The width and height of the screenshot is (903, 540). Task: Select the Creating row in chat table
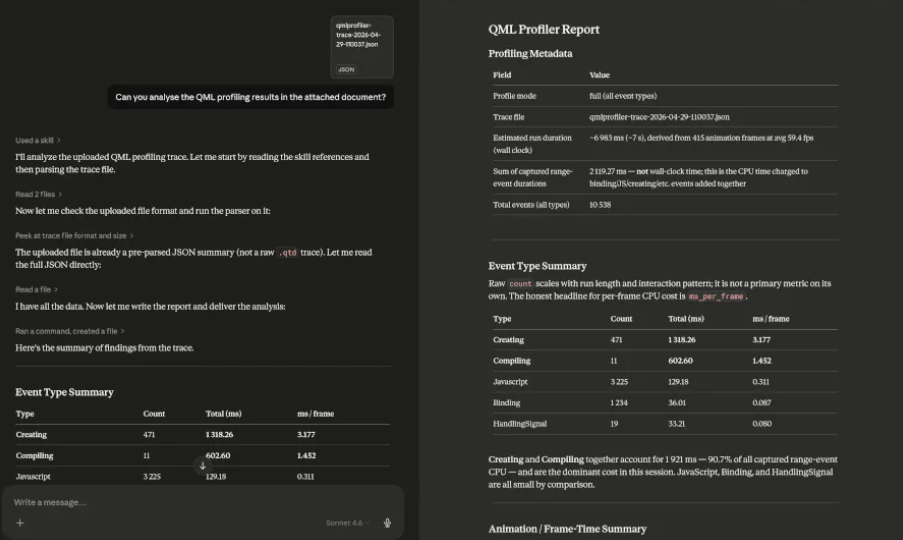tap(202, 435)
